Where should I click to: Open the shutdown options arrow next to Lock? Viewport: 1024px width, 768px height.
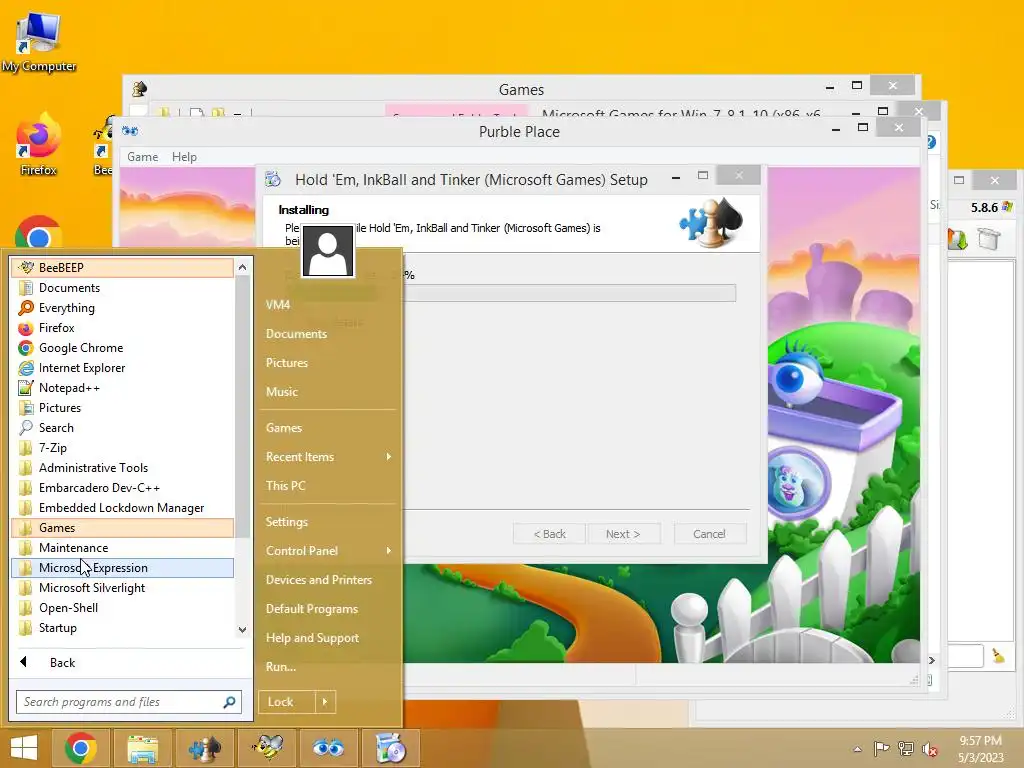(x=325, y=702)
